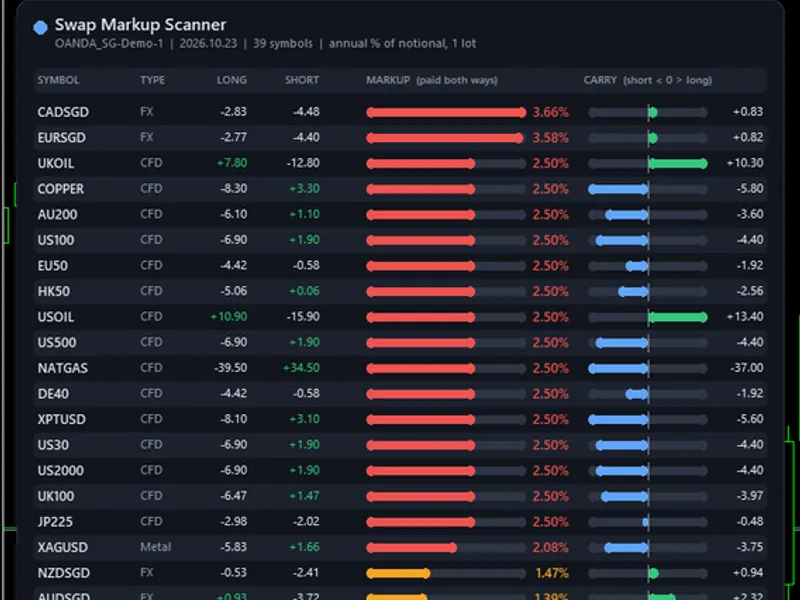Screen dimensions: 800x600
Task: Click the 1.47% markup value for NZDSGD
Action: [552, 573]
